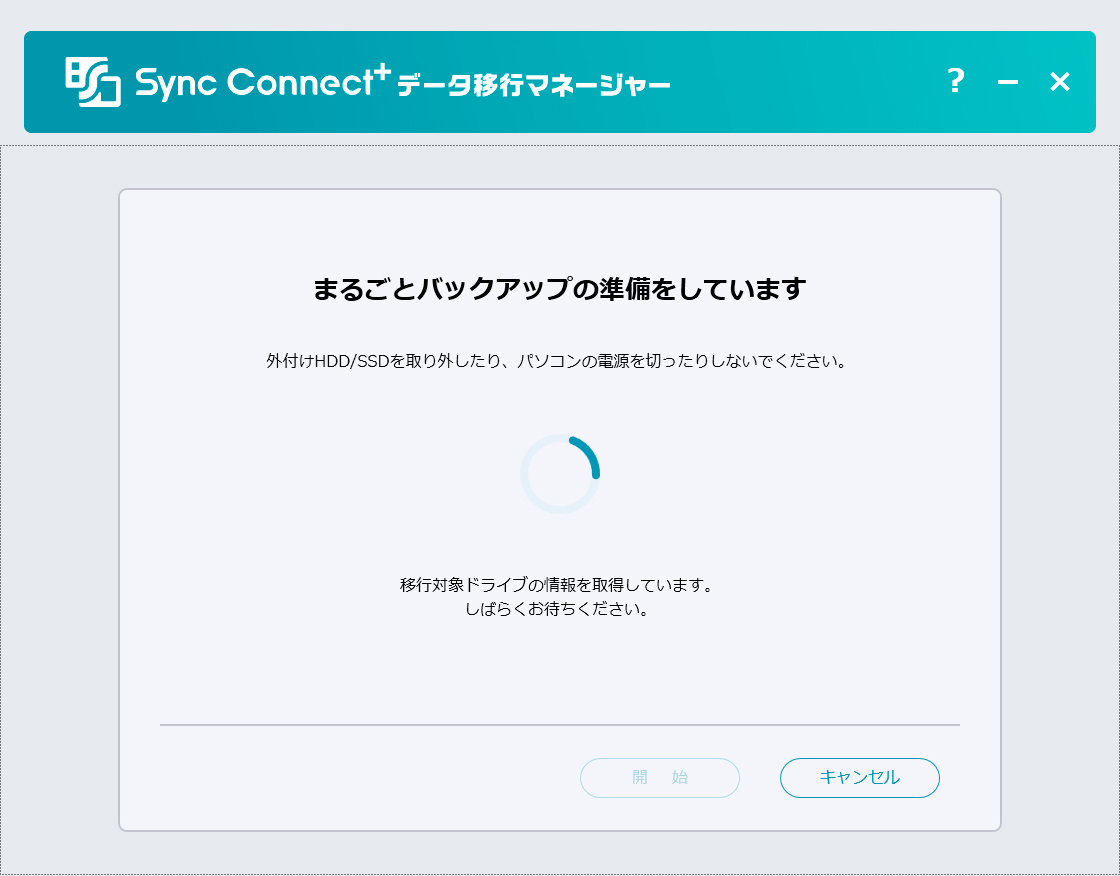Minimize the データ移行マネージャー window
Viewport: 1120px width, 876px height.
1008,83
